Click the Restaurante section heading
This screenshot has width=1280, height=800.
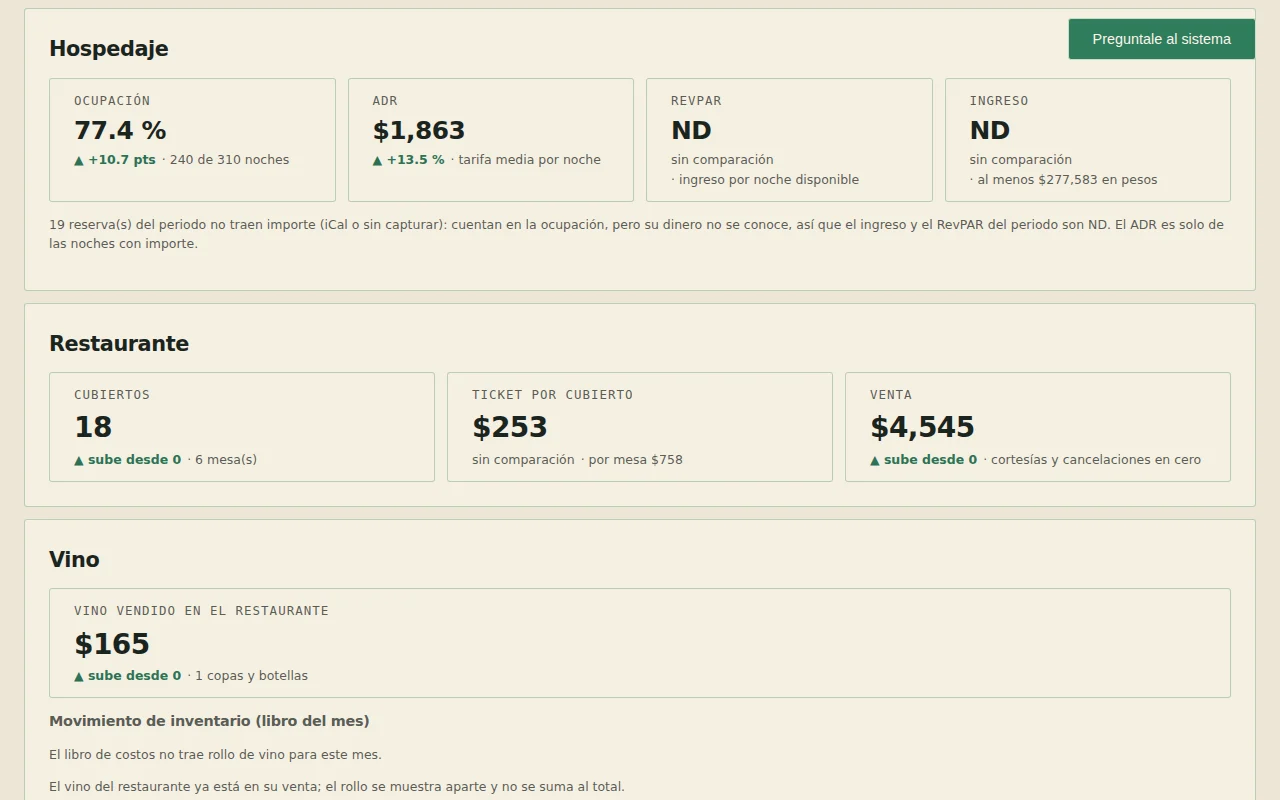[119, 343]
